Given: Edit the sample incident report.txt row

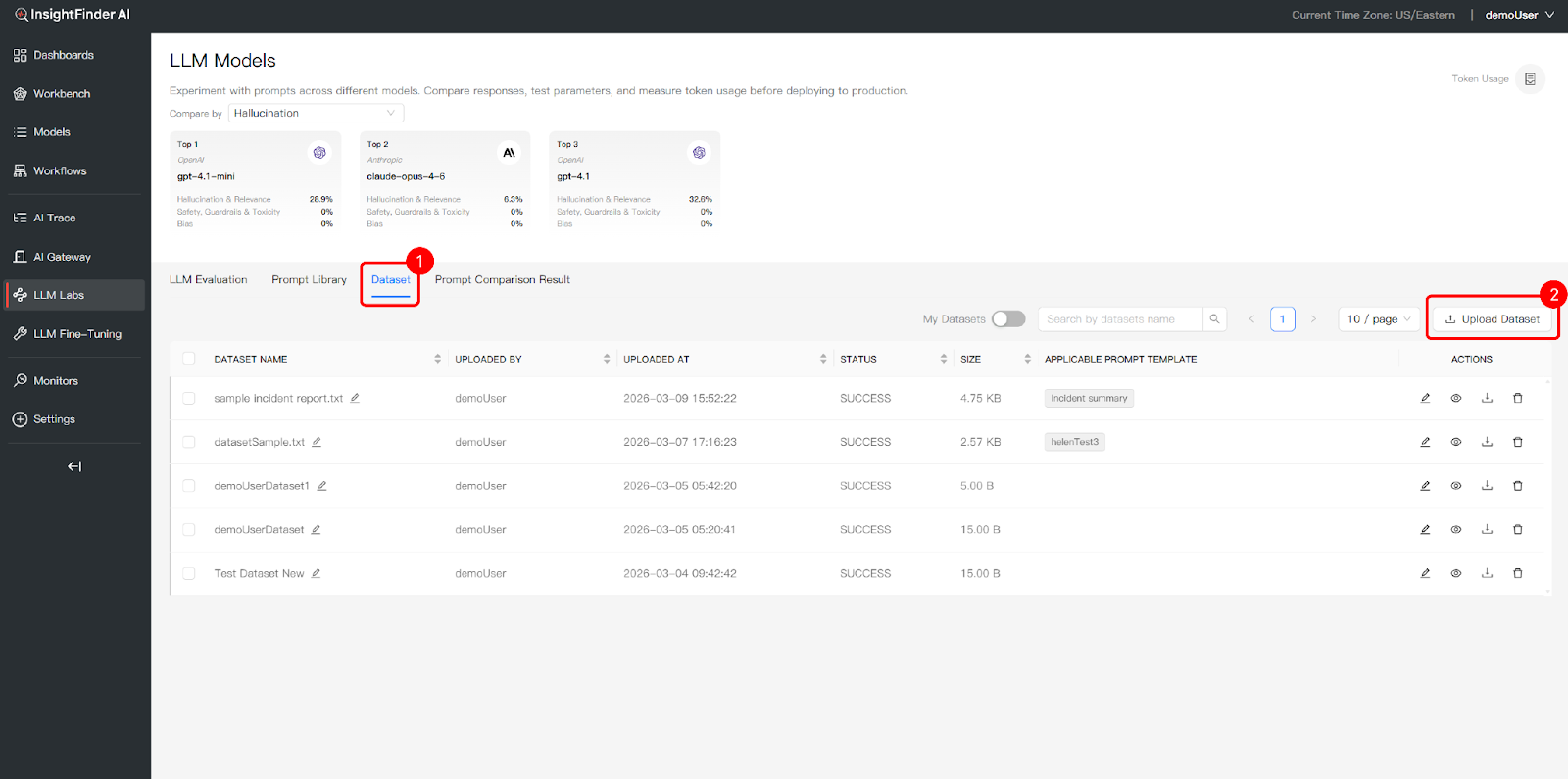Looking at the screenshot, I should coord(1425,398).
